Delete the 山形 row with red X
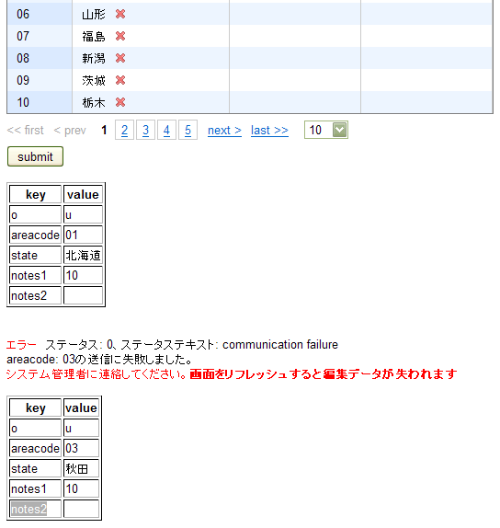Screen dimensions: 500x528 click(x=120, y=14)
